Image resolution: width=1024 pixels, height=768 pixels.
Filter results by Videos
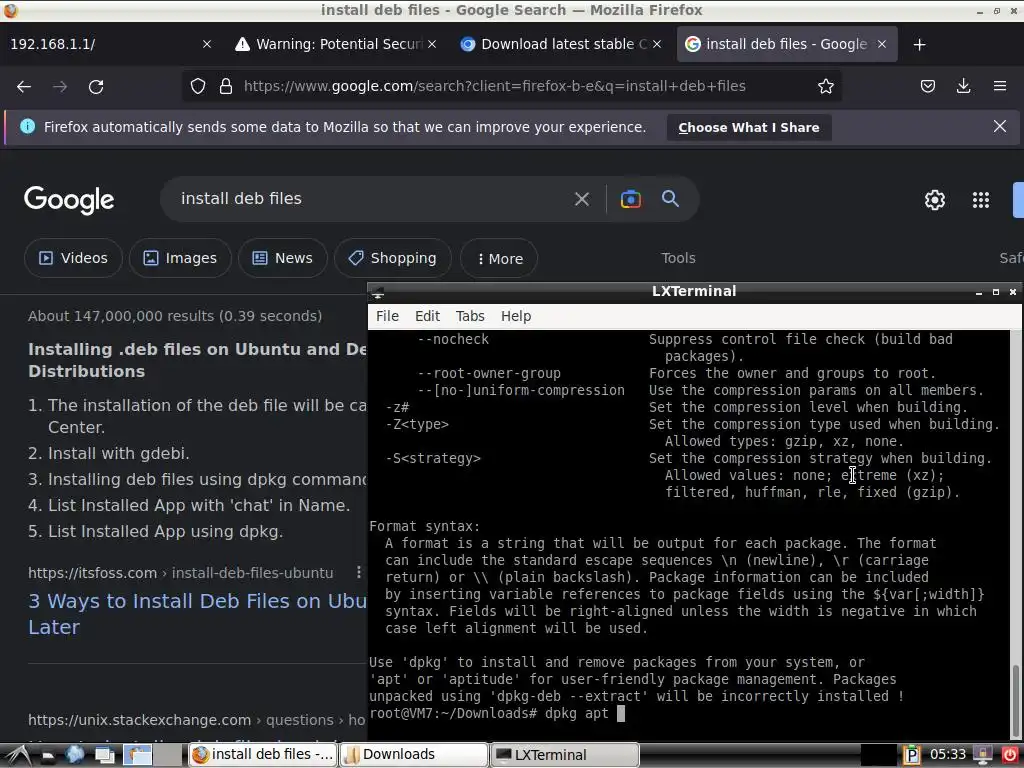73,258
